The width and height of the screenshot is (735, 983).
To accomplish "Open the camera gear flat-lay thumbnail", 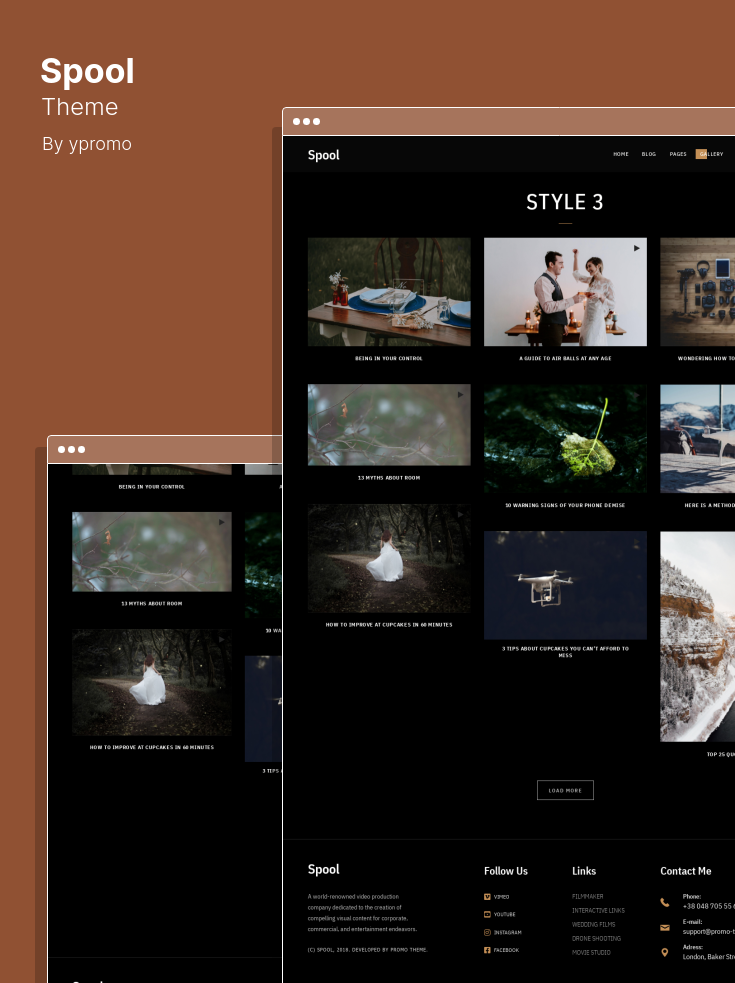I will (x=697, y=292).
